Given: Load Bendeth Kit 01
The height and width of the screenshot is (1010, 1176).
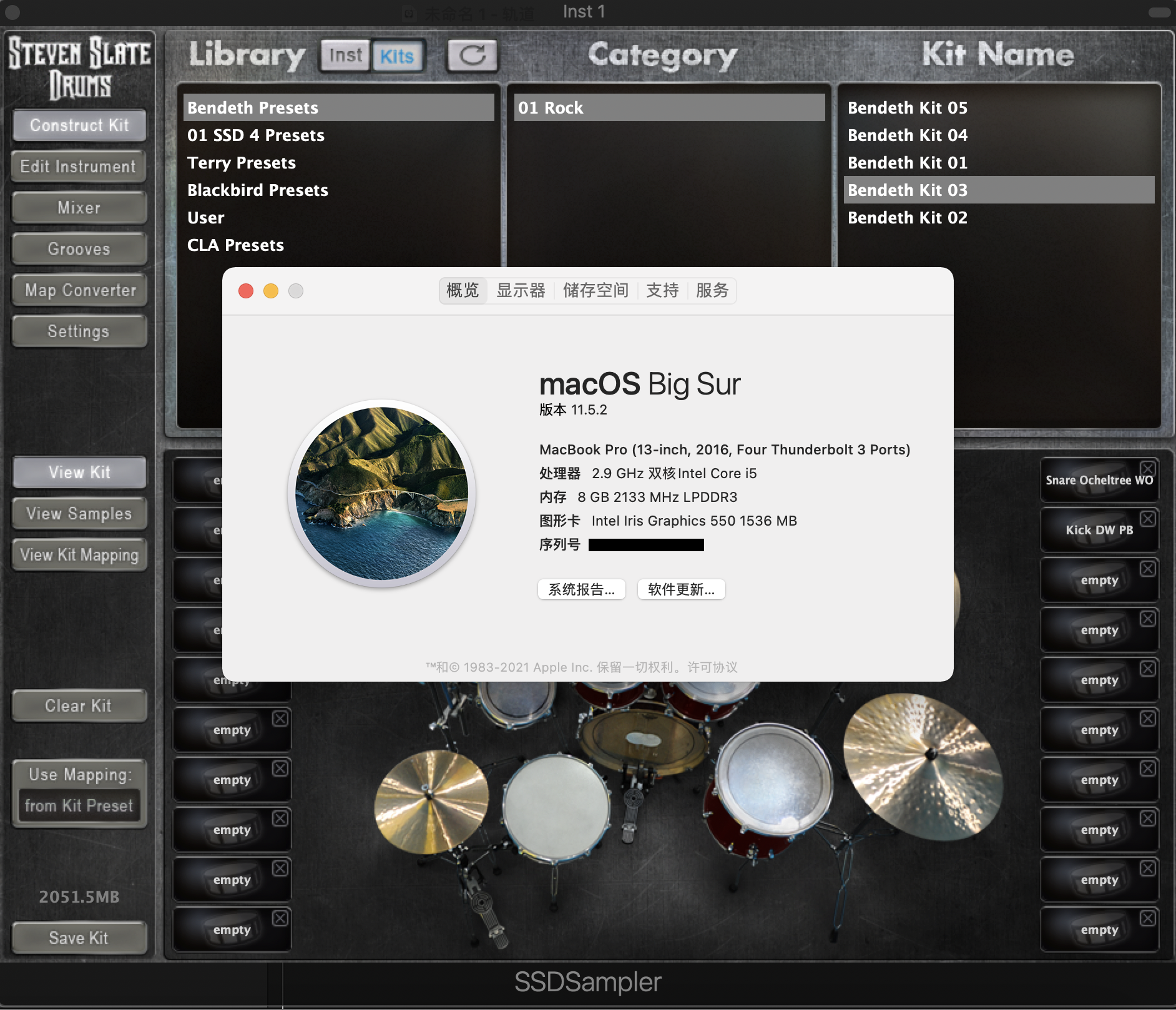Looking at the screenshot, I should pyautogui.click(x=999, y=162).
